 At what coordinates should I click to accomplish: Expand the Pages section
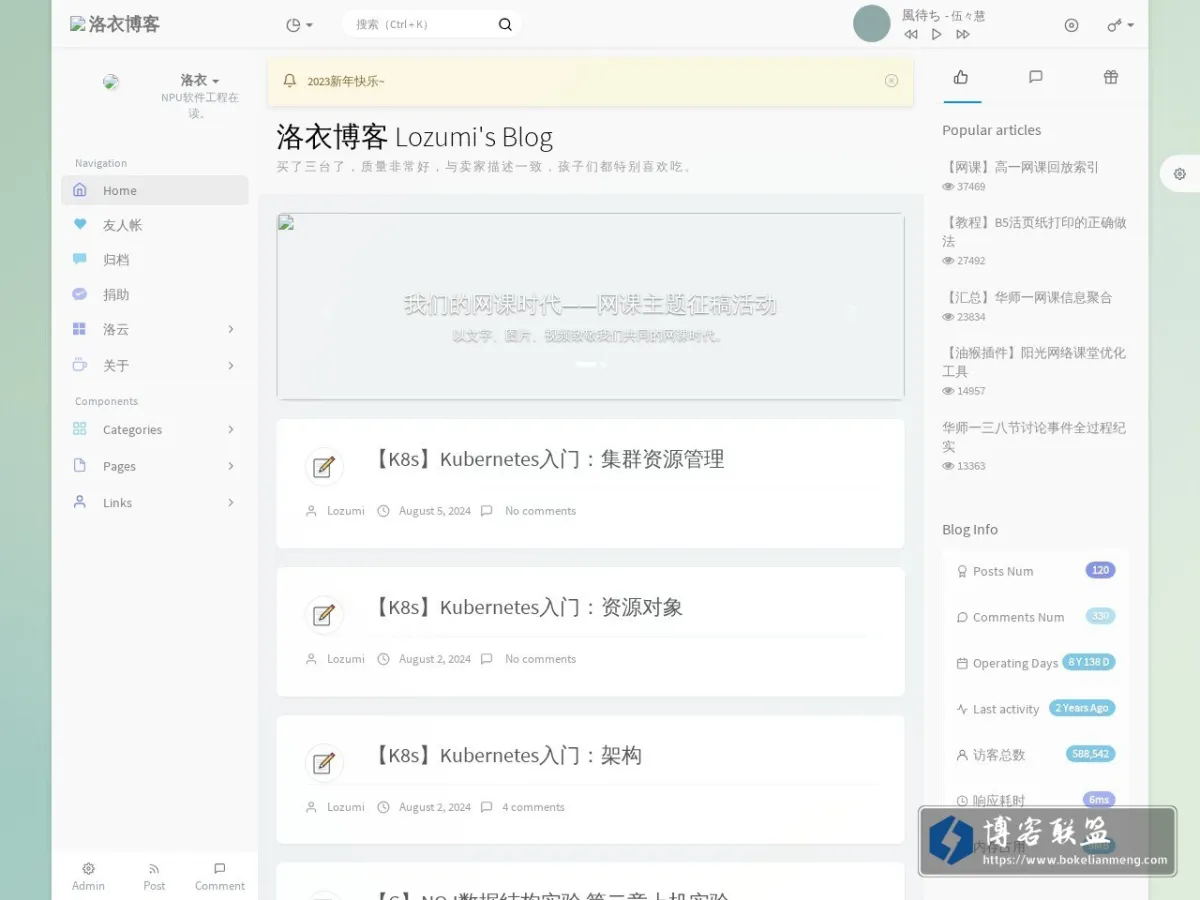[155, 466]
